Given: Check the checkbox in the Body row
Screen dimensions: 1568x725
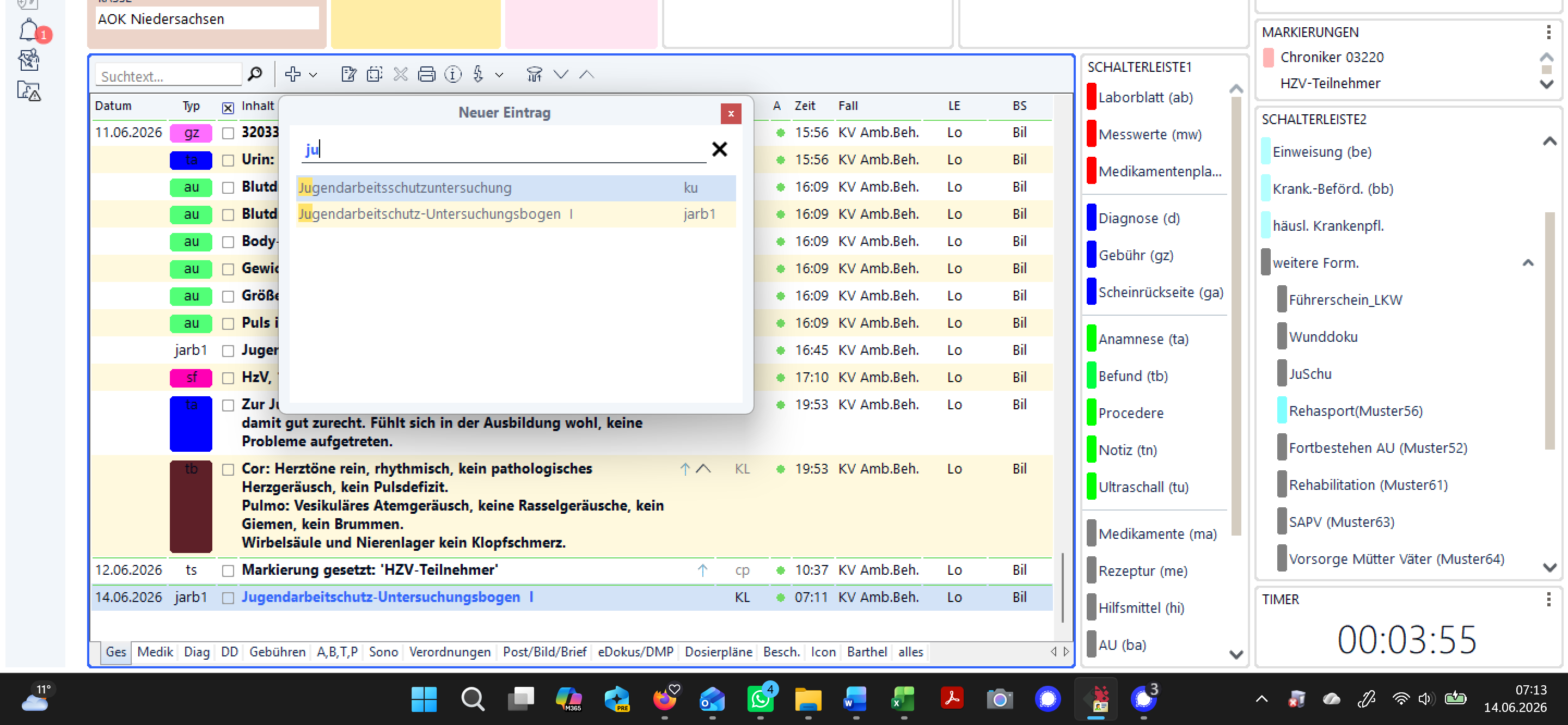Looking at the screenshot, I should [x=228, y=242].
